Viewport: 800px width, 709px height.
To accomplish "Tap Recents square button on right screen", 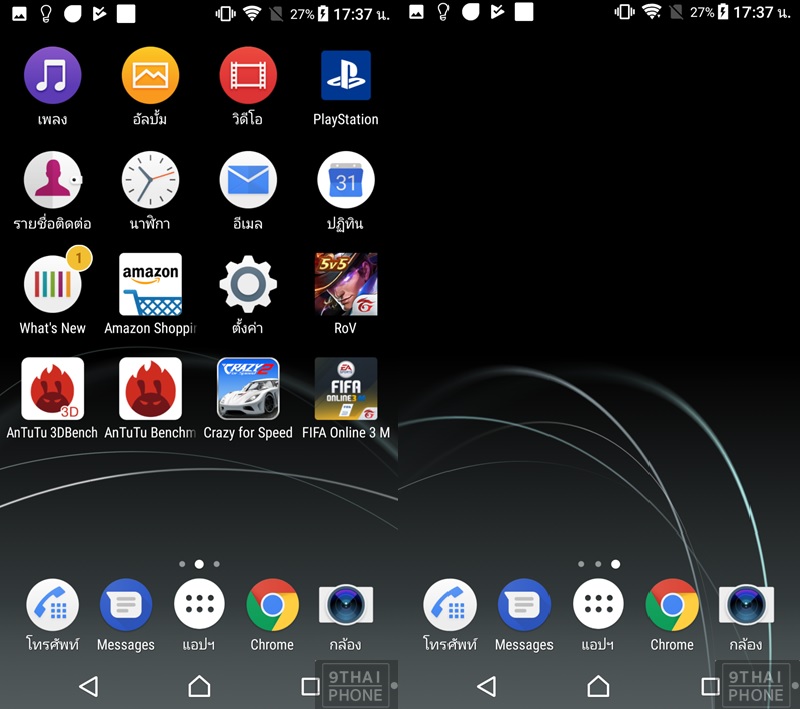I will click(711, 687).
